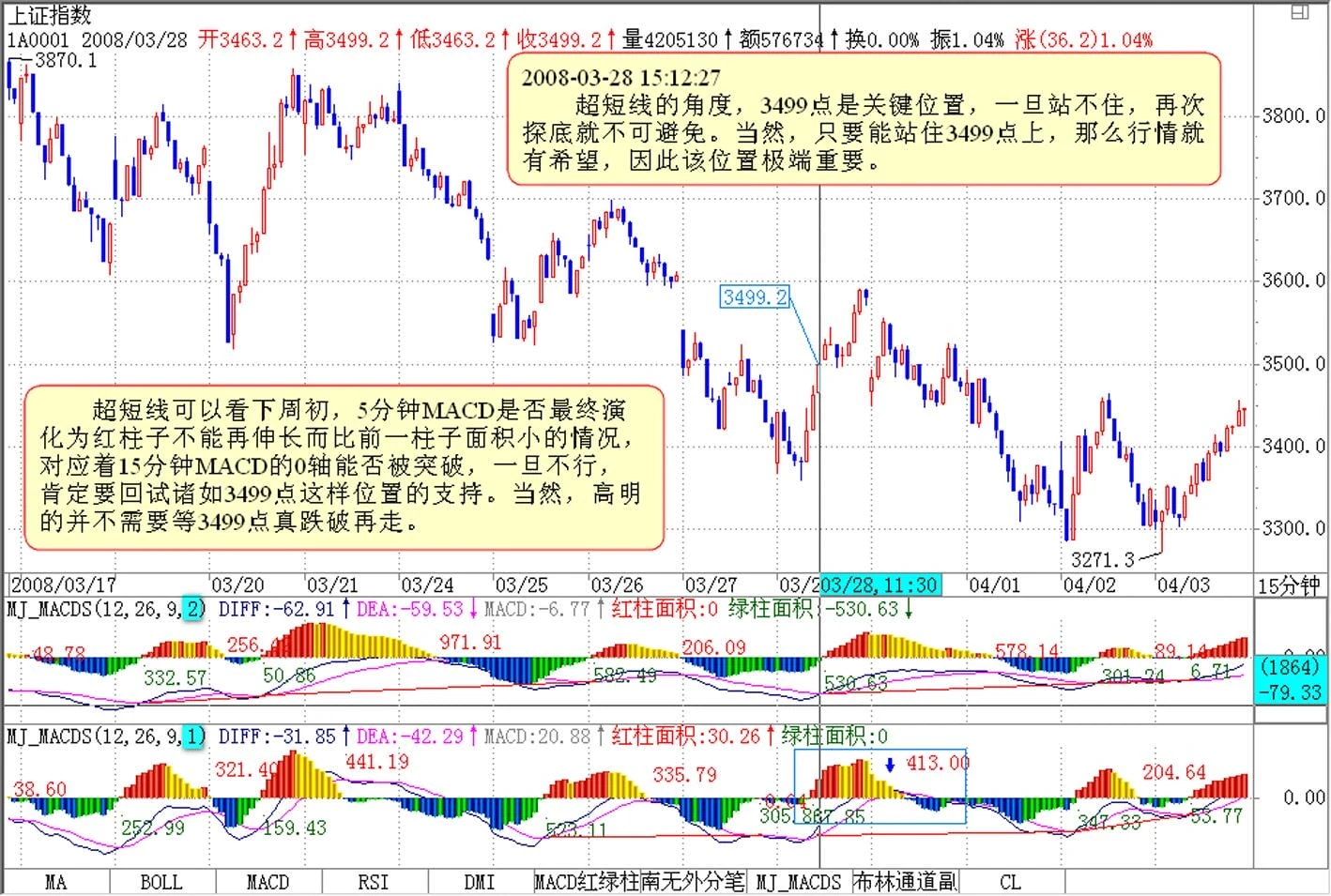1331x896 pixels.
Task: Click the 15分钟 period selector
Action: pos(1289,585)
